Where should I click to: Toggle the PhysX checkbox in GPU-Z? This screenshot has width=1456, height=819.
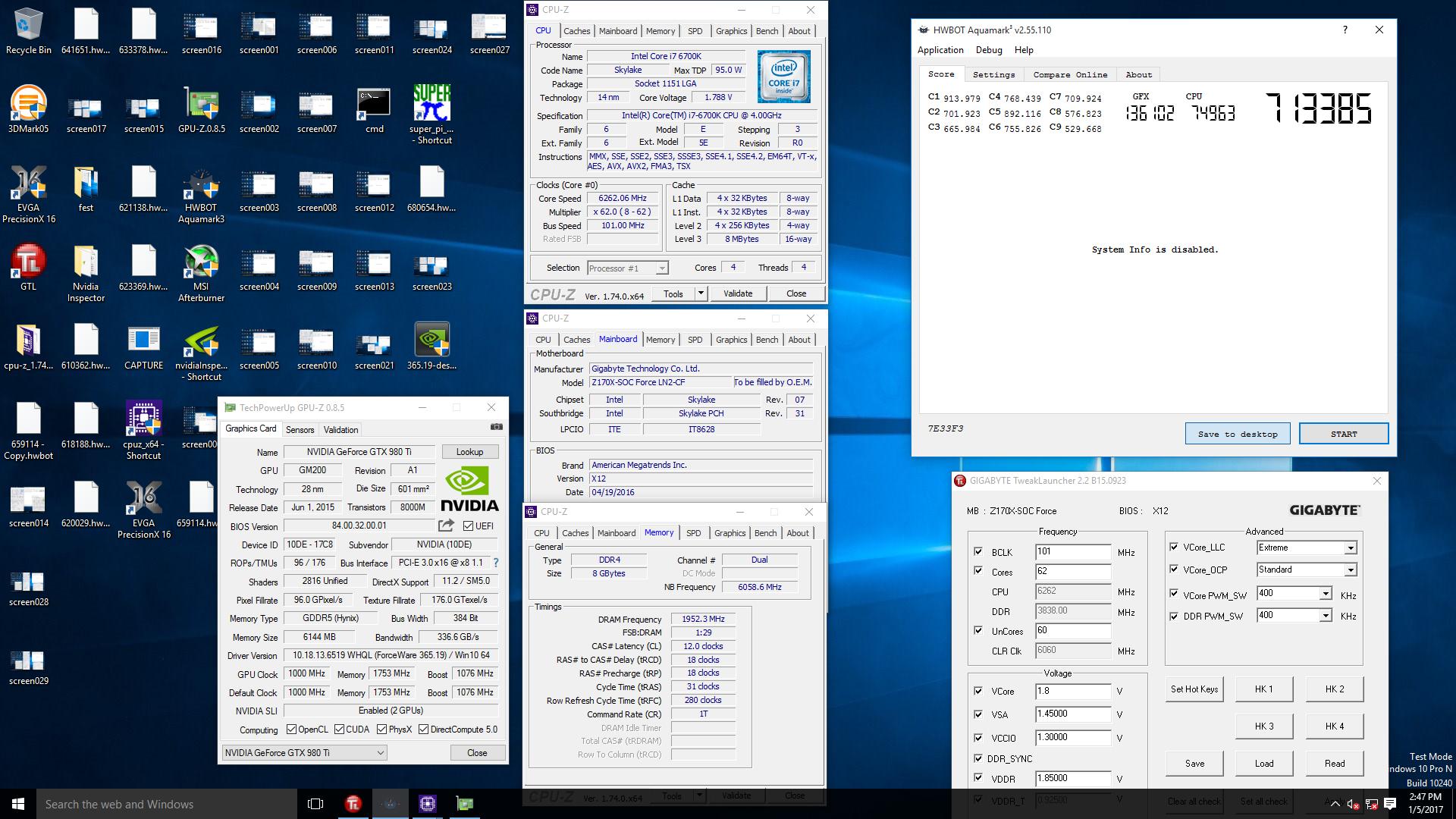coord(381,730)
